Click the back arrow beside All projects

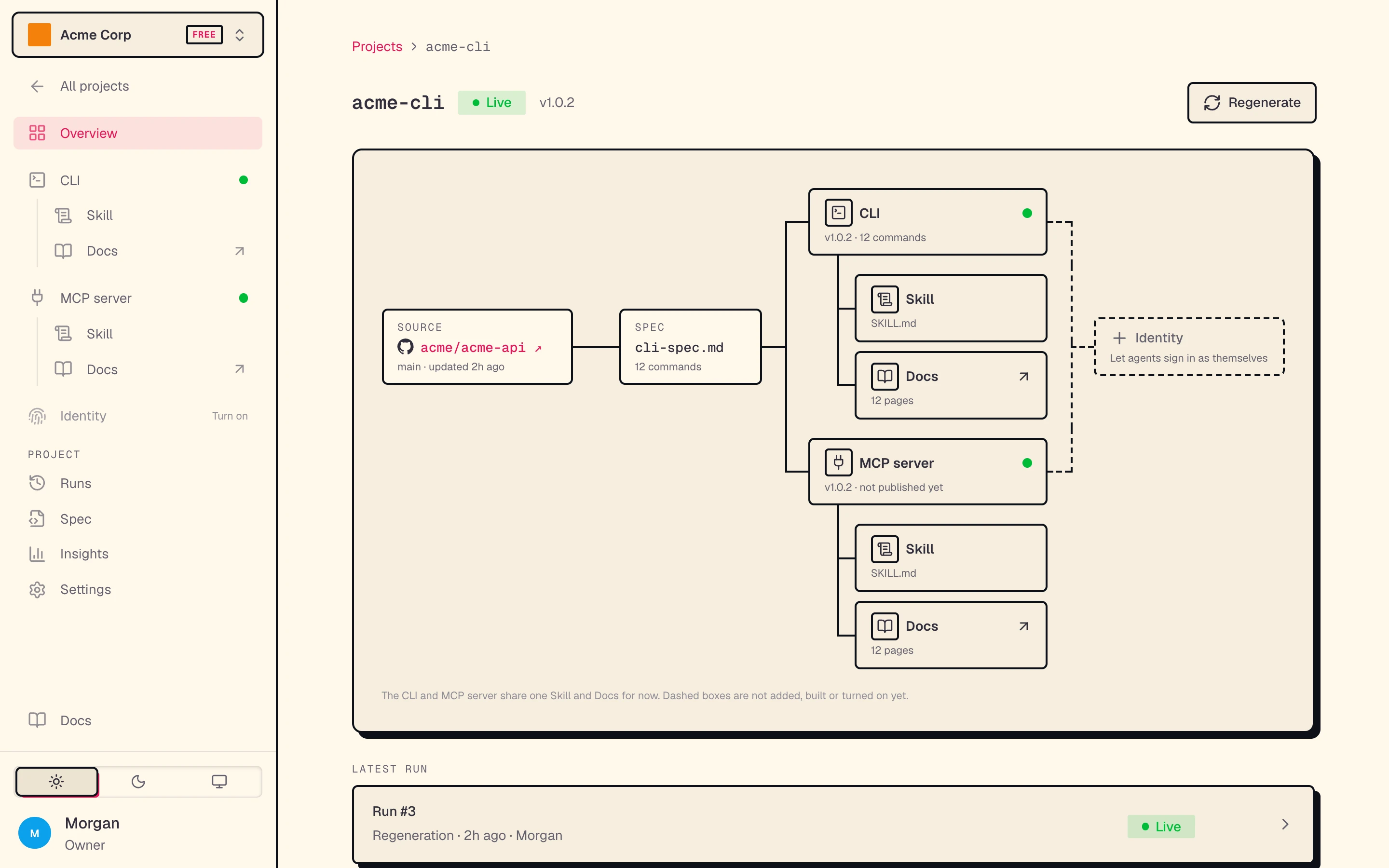point(37,86)
